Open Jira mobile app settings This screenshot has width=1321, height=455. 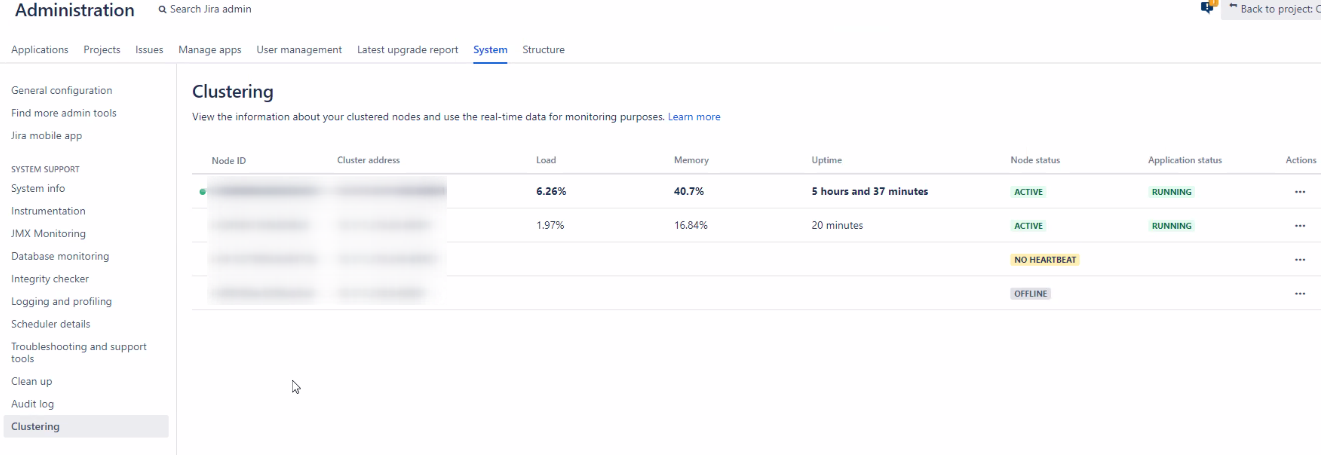tap(46, 136)
